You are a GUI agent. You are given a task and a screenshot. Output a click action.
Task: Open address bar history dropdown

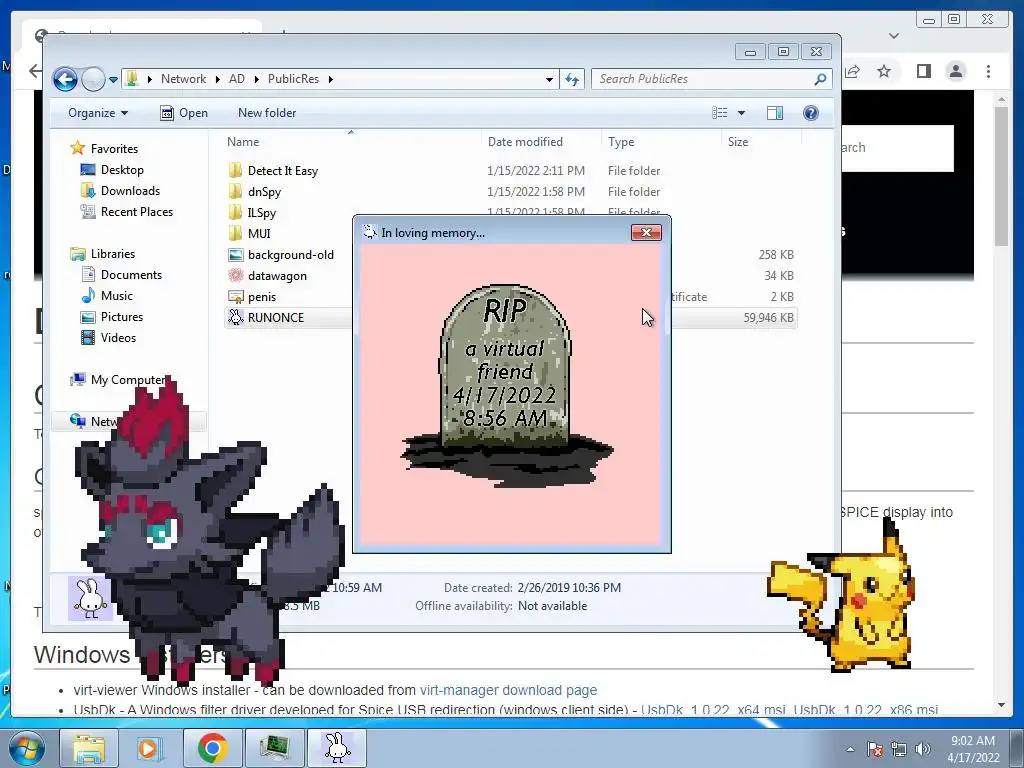pos(549,79)
